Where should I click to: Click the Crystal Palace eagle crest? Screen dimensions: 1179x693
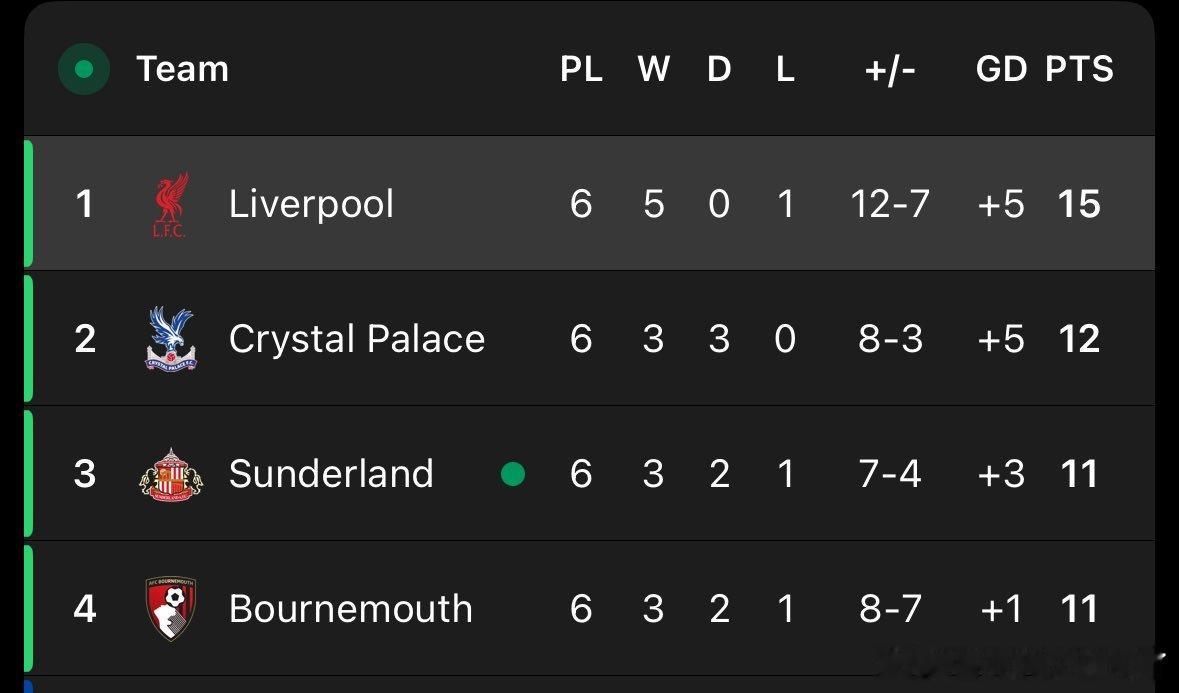click(x=171, y=338)
